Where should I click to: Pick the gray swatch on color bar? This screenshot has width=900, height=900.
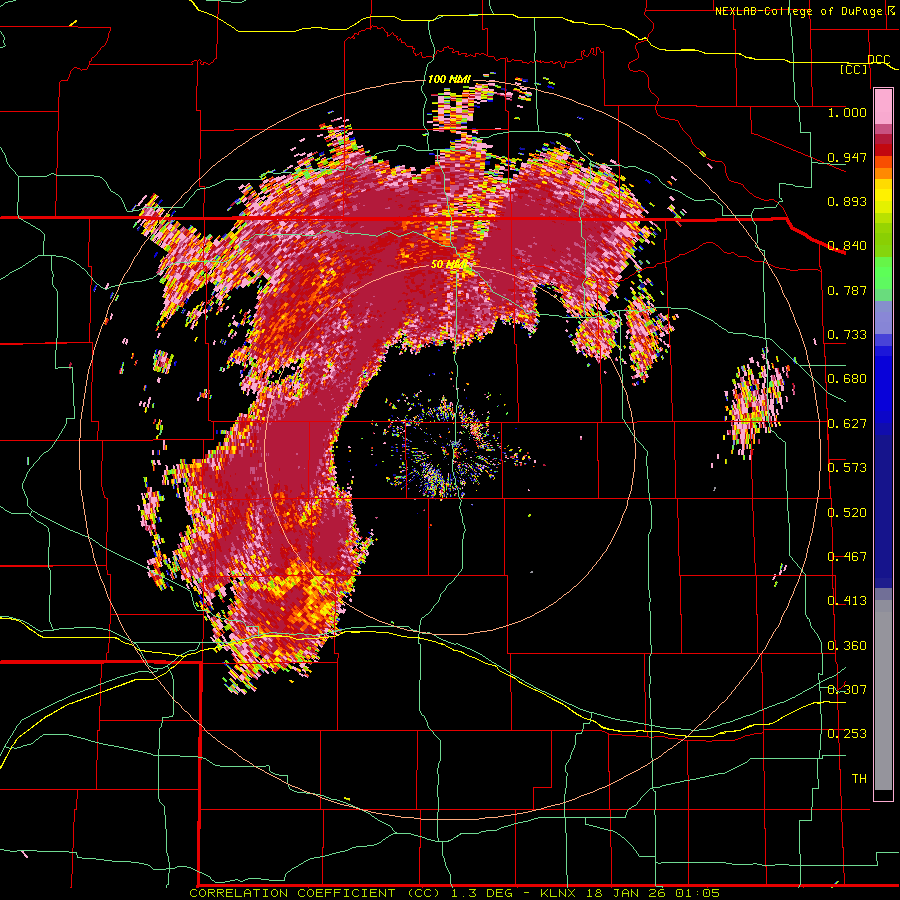tap(883, 695)
